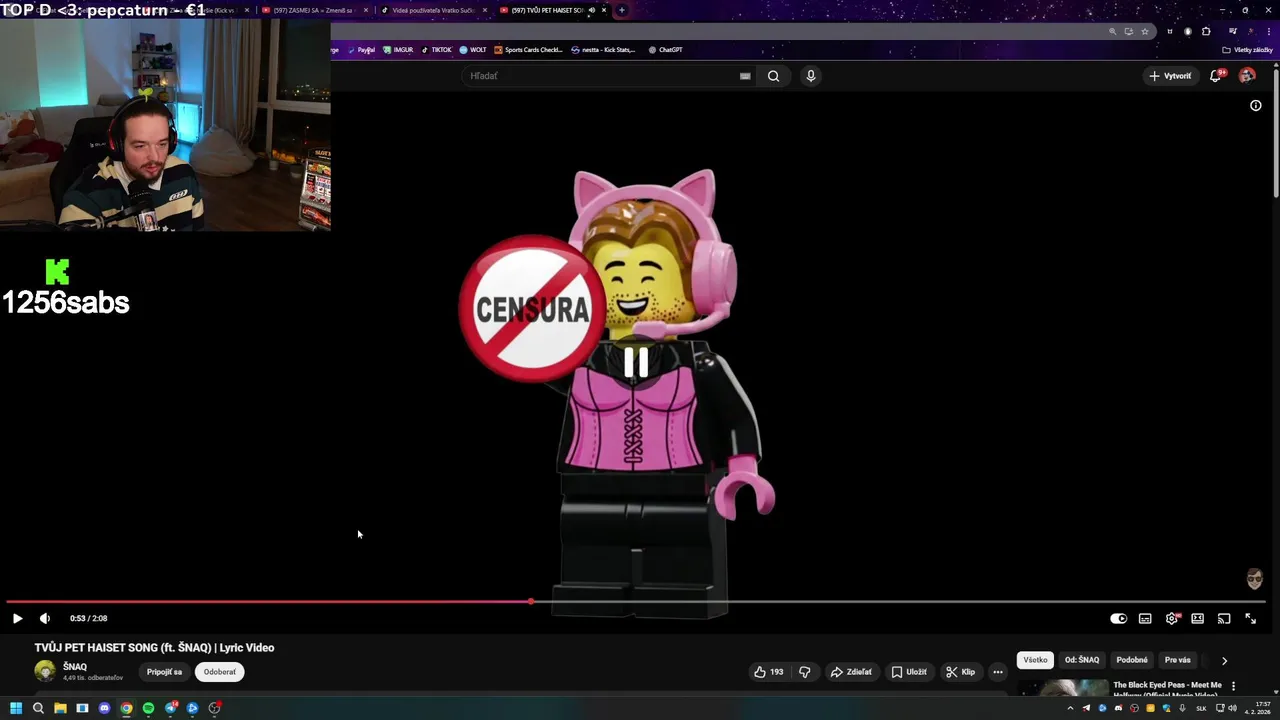Open the TIKTOK bookmark
1280x720 pixels.
tap(437, 50)
